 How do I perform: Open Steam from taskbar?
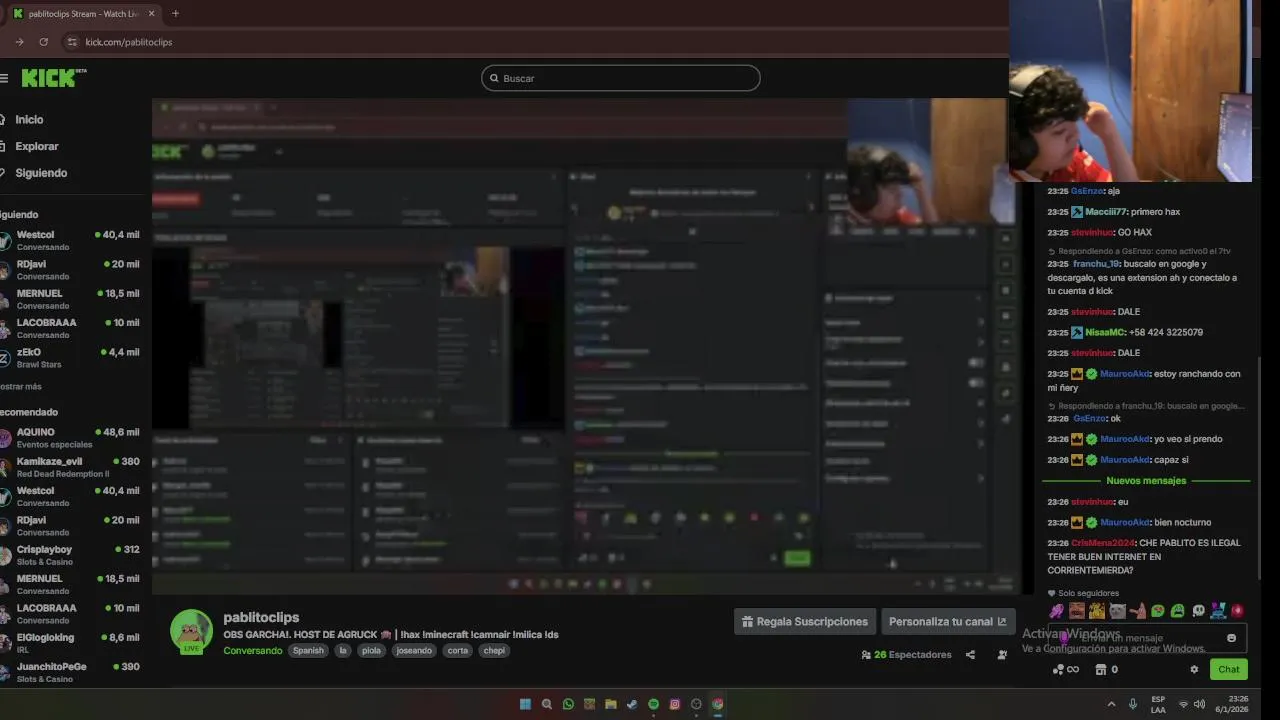632,704
